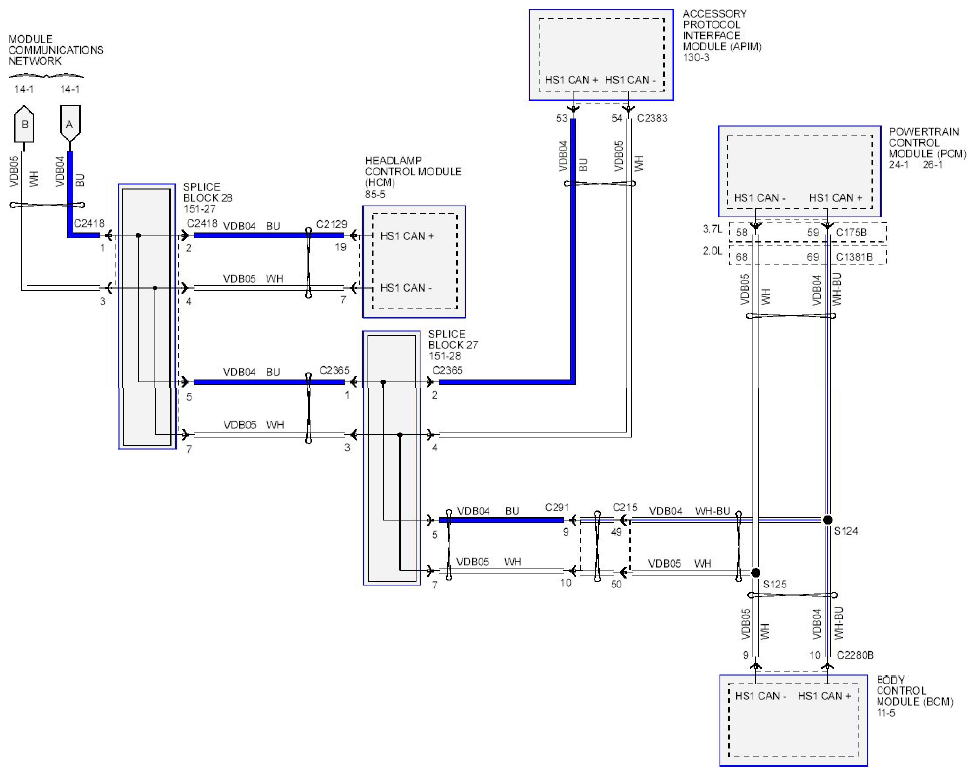This screenshot has width=976, height=776.
Task: Click pin number "19" under C2129
Action: (340, 247)
